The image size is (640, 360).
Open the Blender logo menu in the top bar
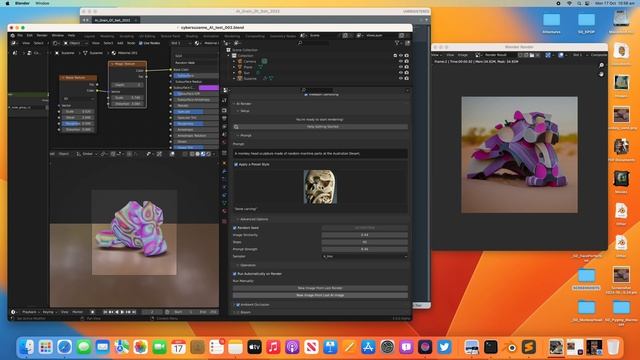[13, 36]
